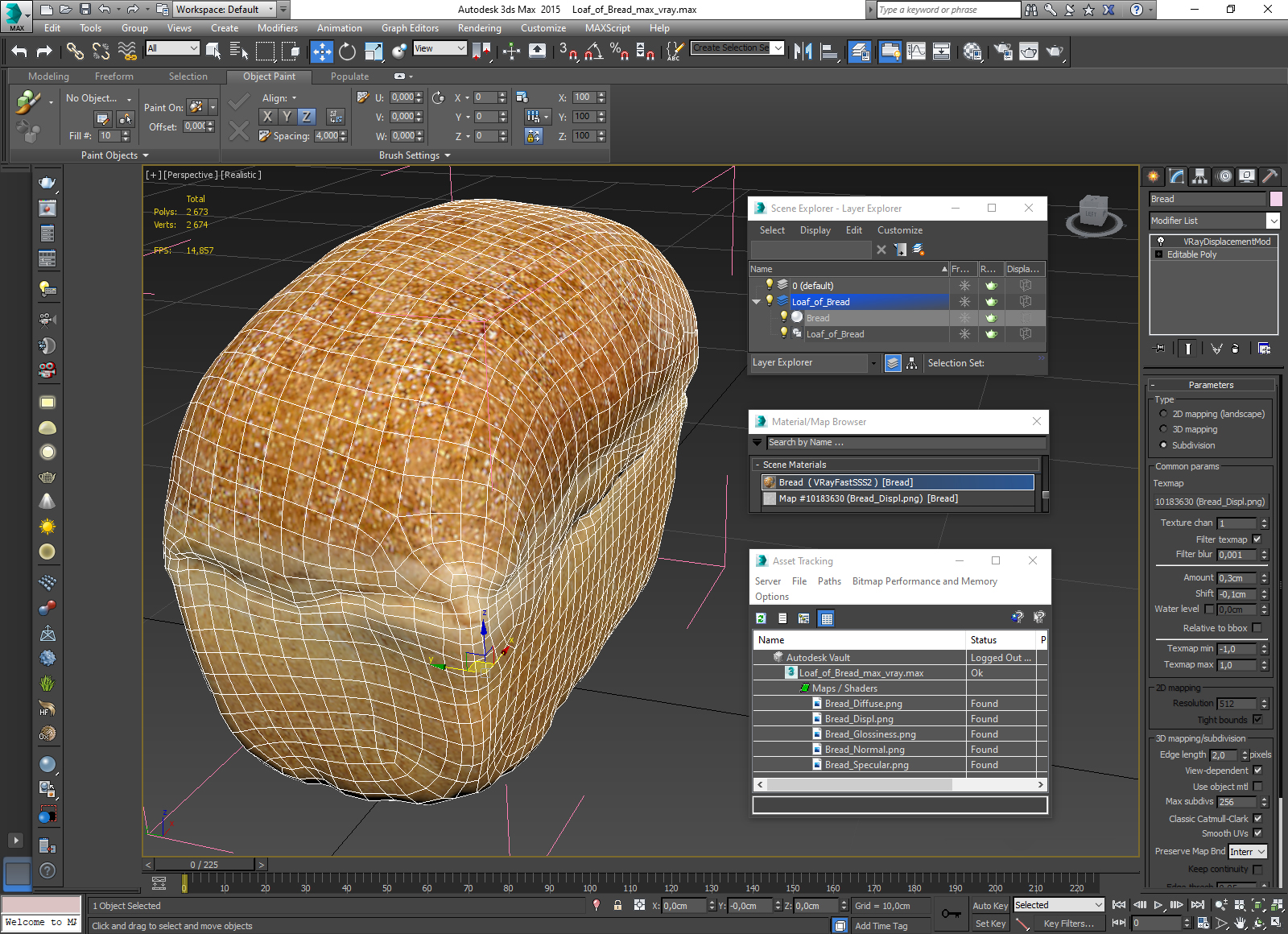Toggle the Filter texmap checkbox
This screenshot has width=1288, height=934.
coord(1257,539)
